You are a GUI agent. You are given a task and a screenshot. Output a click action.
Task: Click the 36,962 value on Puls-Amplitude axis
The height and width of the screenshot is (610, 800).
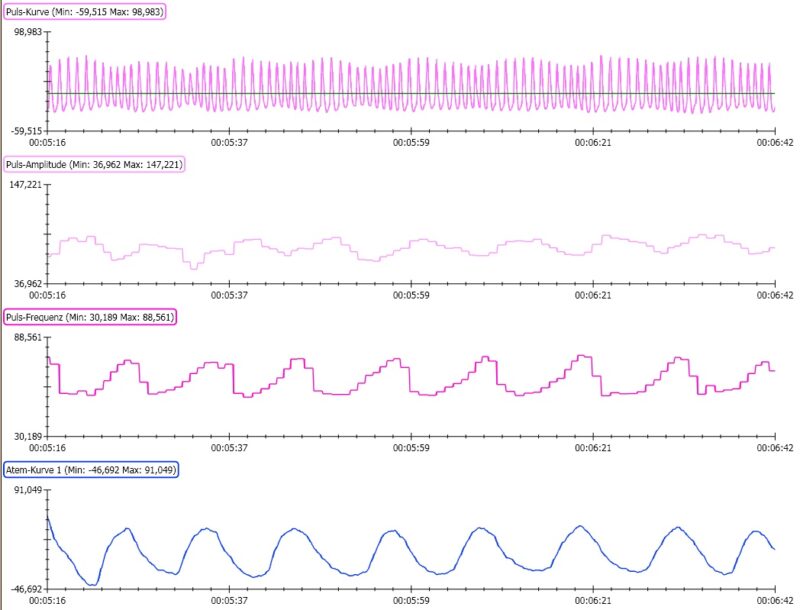(27, 283)
